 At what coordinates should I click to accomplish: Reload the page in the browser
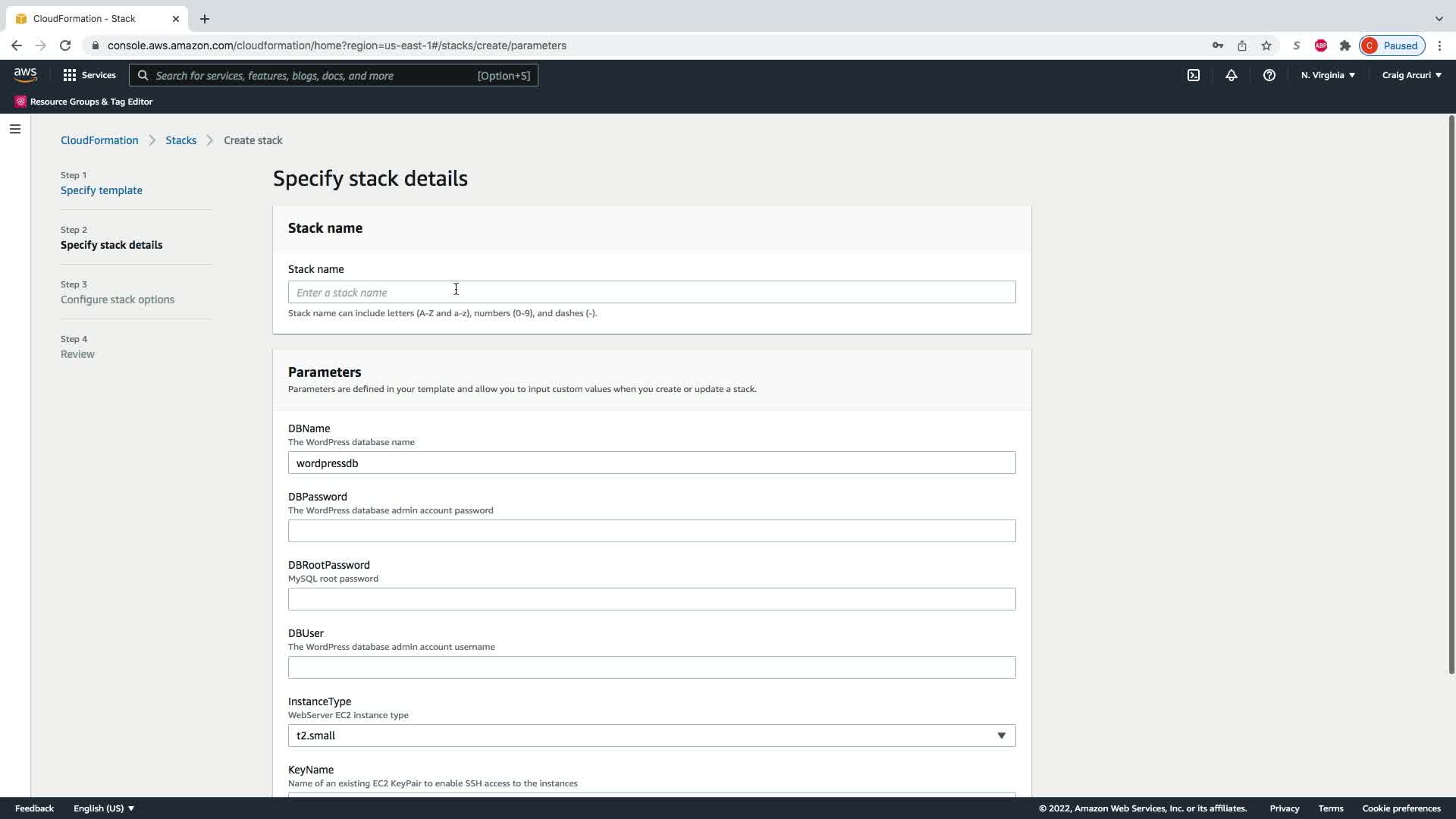tap(65, 45)
